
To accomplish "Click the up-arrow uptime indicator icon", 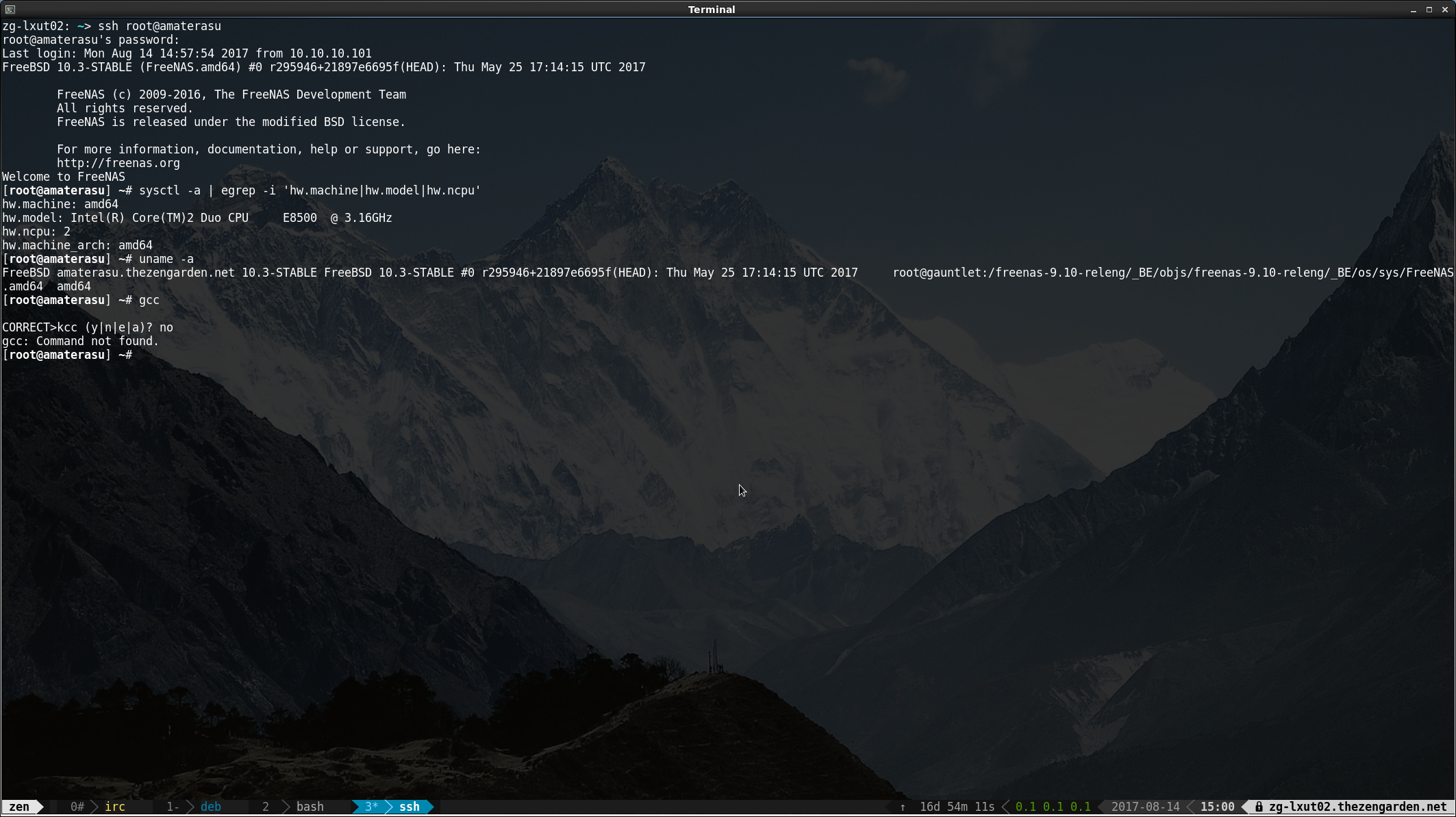I will point(903,807).
